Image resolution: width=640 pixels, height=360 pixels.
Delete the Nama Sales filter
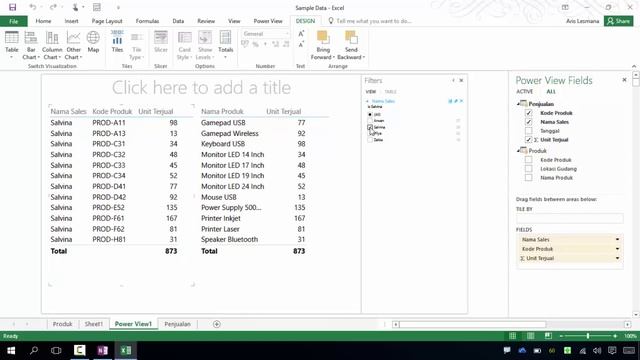tap(461, 101)
